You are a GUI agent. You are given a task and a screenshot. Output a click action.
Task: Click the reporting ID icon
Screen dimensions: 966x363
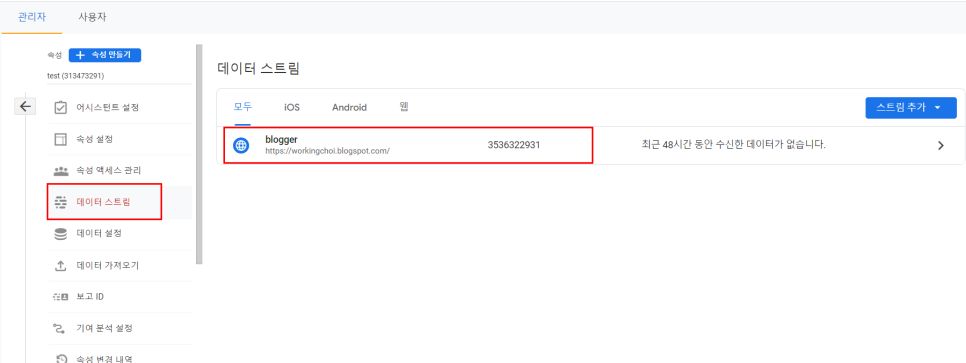tap(60, 297)
